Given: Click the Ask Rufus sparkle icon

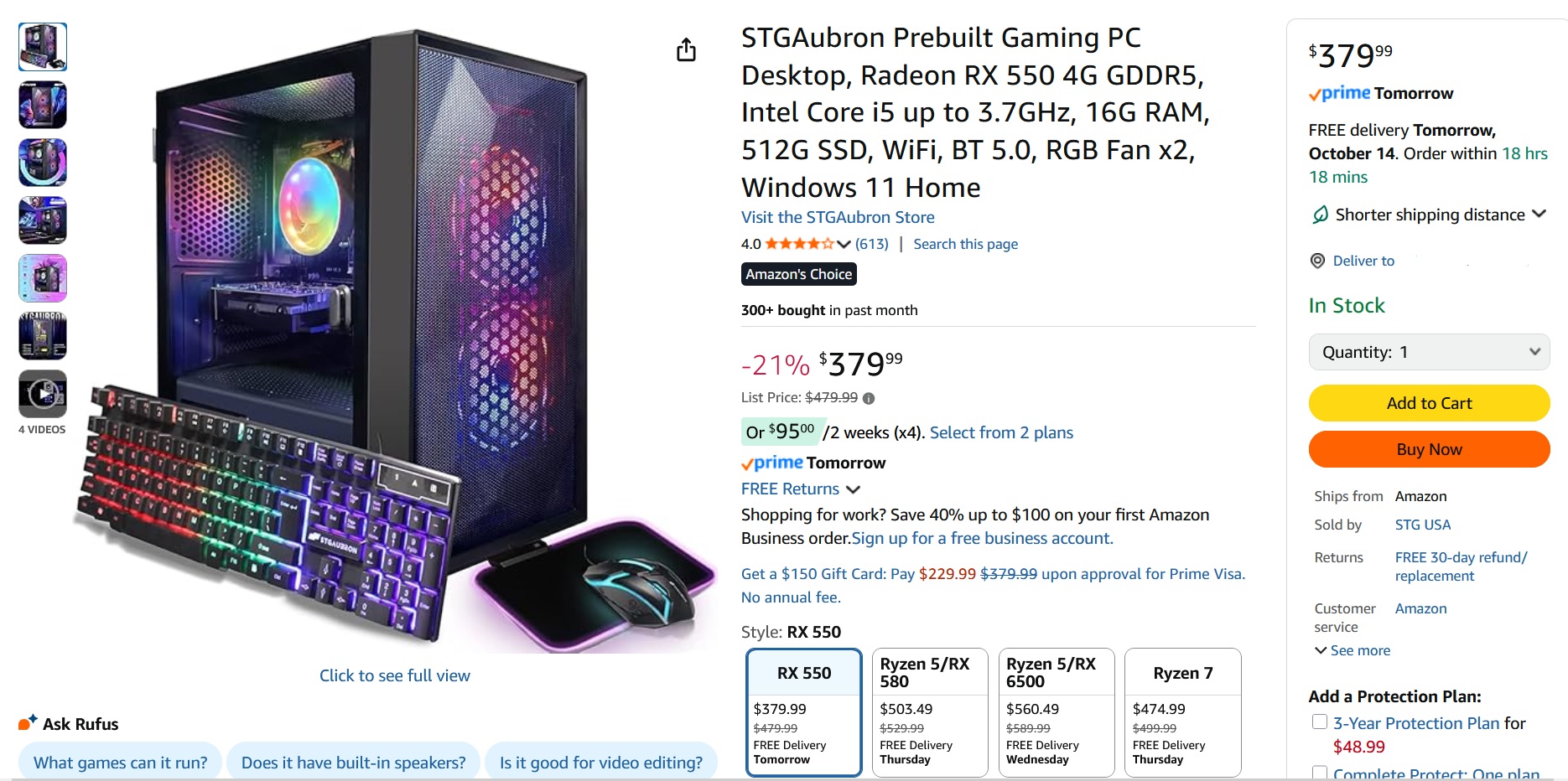Looking at the screenshot, I should coord(28,722).
